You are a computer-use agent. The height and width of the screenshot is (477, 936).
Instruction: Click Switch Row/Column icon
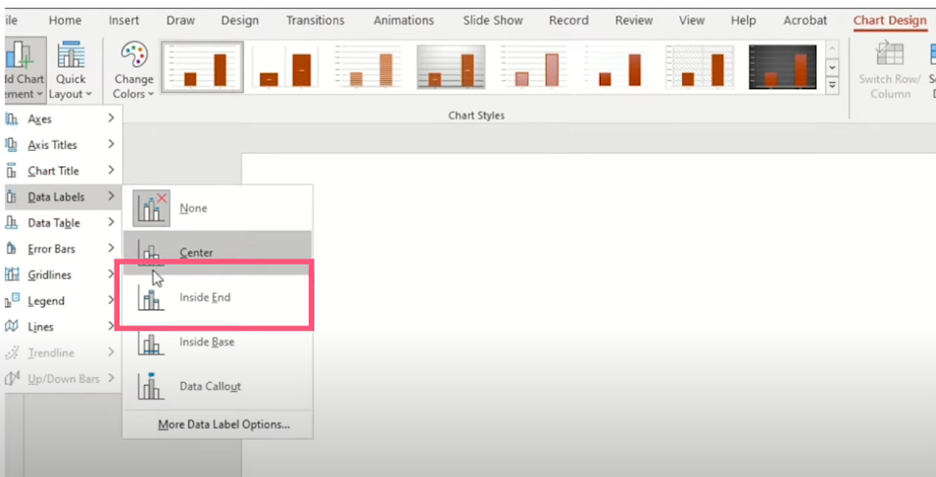coord(889,54)
